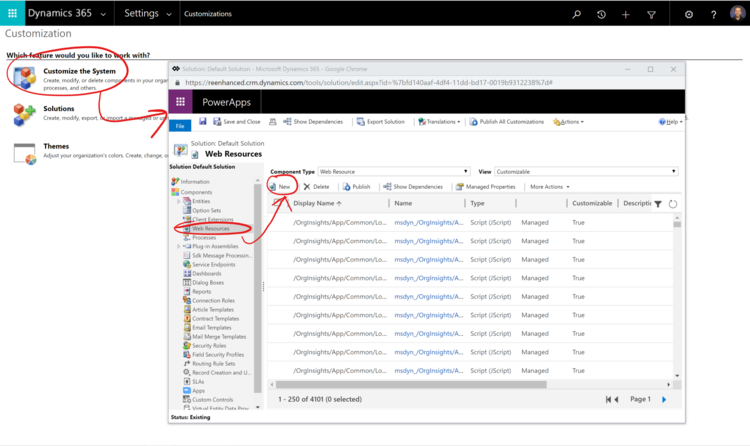
Task: Sort by the Type column header
Action: pos(477,203)
